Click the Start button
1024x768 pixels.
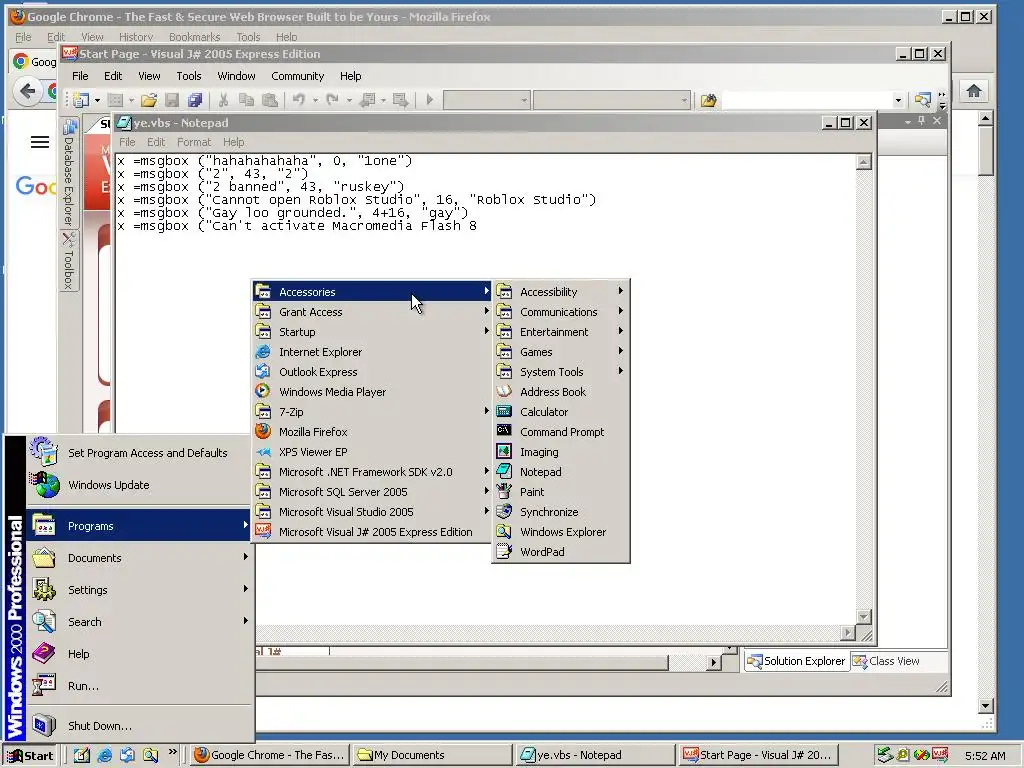[x=30, y=756]
